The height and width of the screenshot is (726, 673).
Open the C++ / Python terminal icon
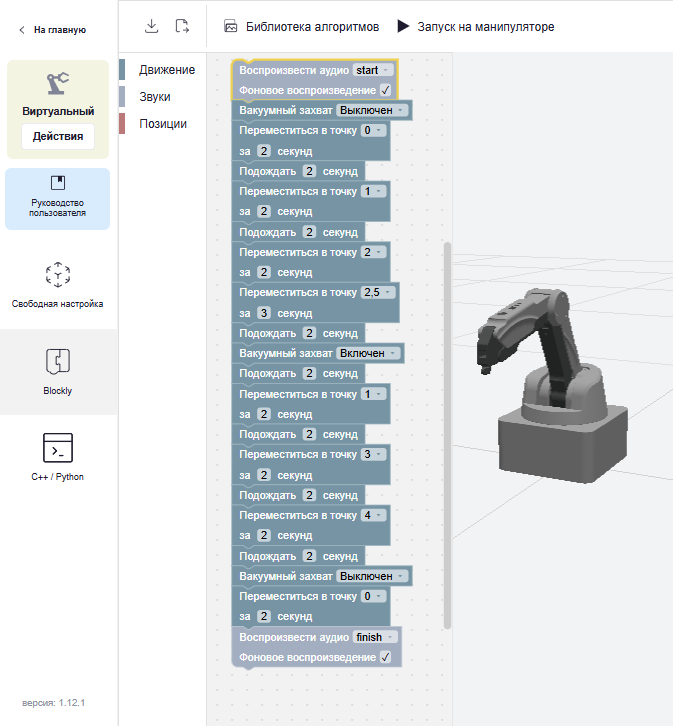point(58,448)
